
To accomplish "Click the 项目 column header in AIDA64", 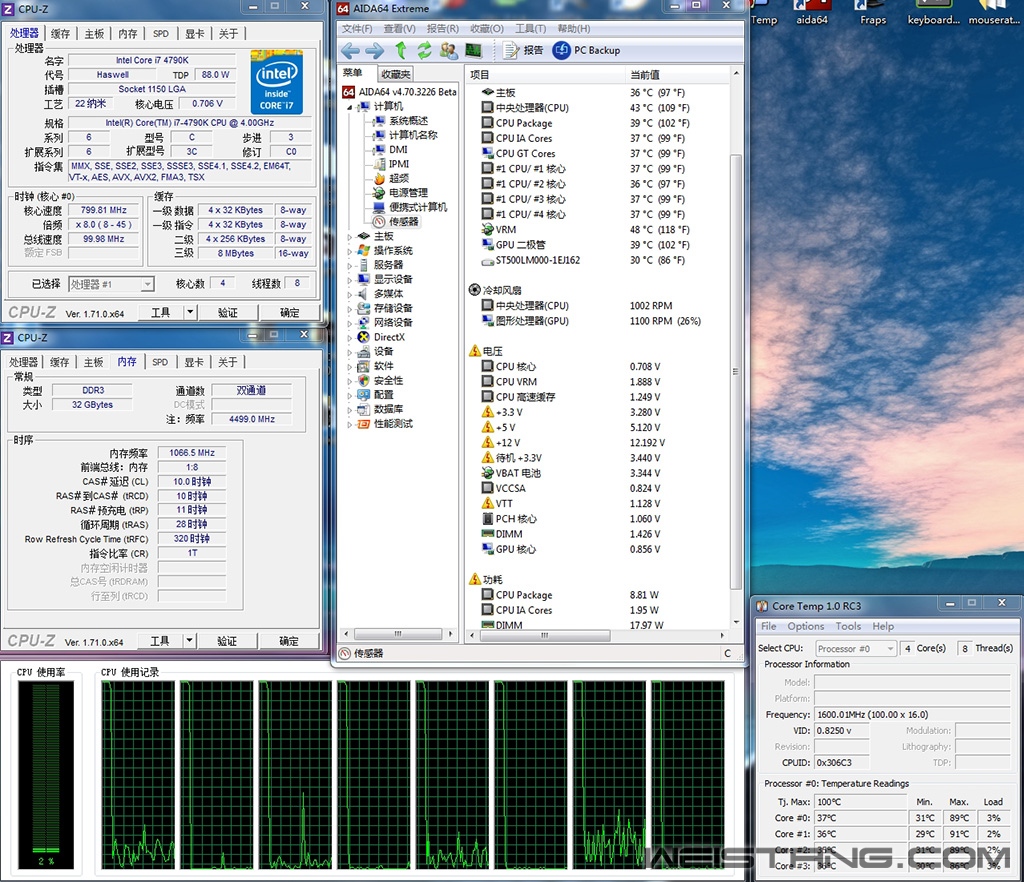I will point(545,74).
